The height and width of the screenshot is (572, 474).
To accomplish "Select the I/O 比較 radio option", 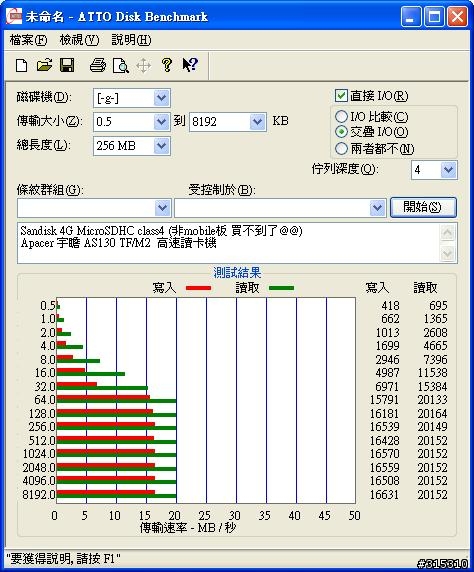I will [x=341, y=116].
